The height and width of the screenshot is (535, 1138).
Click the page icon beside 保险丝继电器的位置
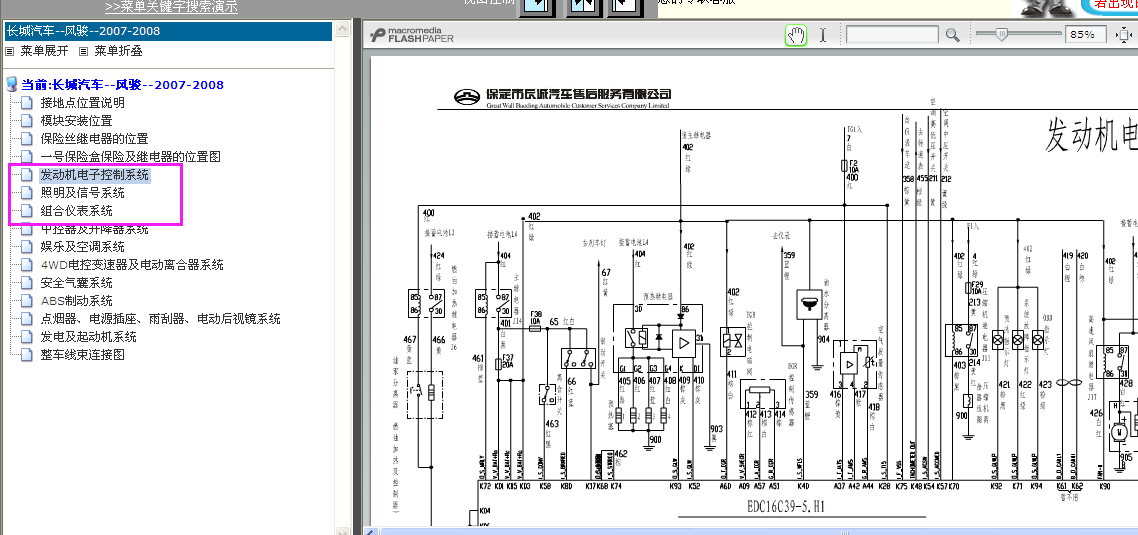click(27, 139)
